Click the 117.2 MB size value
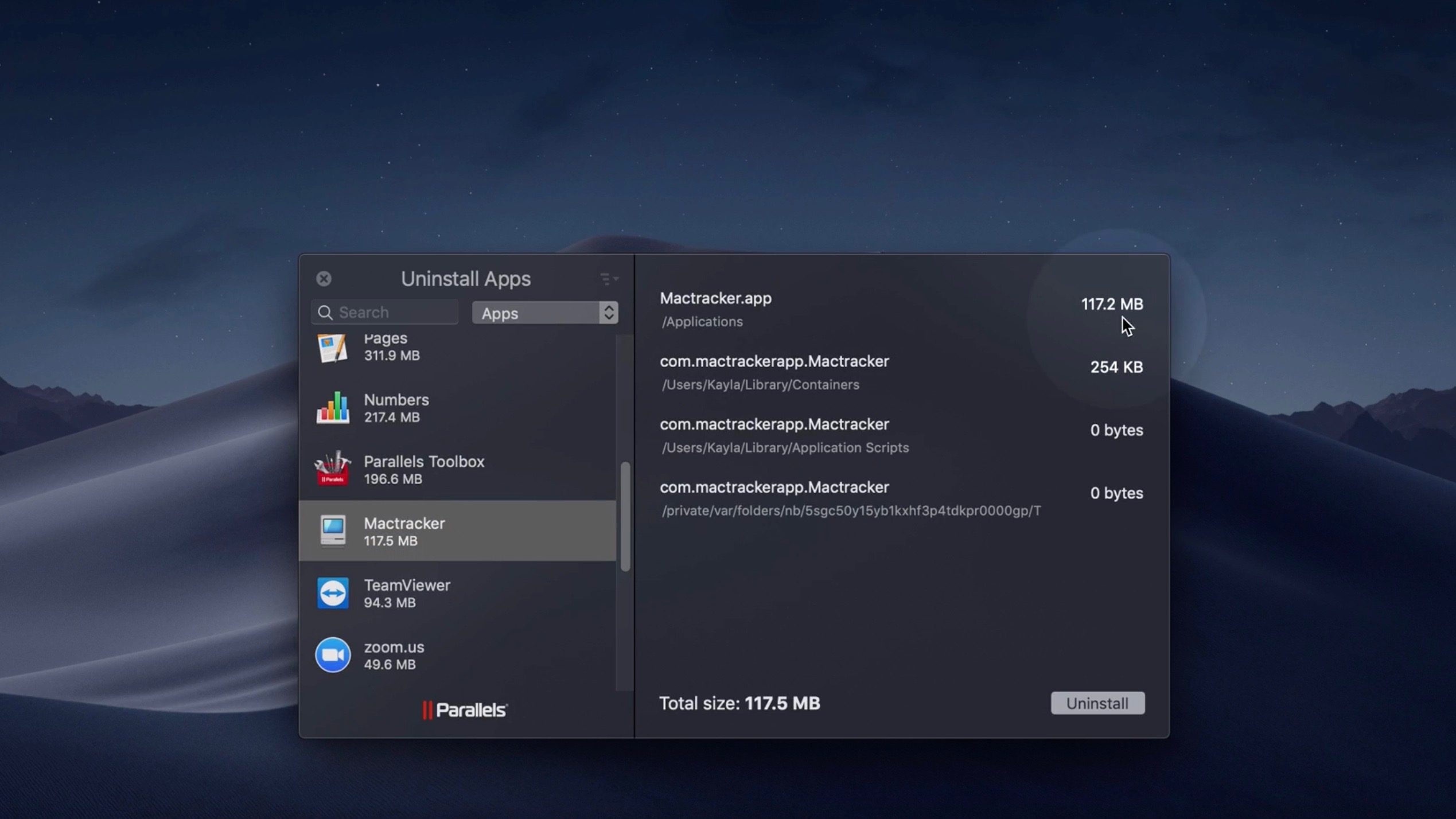 (1112, 304)
